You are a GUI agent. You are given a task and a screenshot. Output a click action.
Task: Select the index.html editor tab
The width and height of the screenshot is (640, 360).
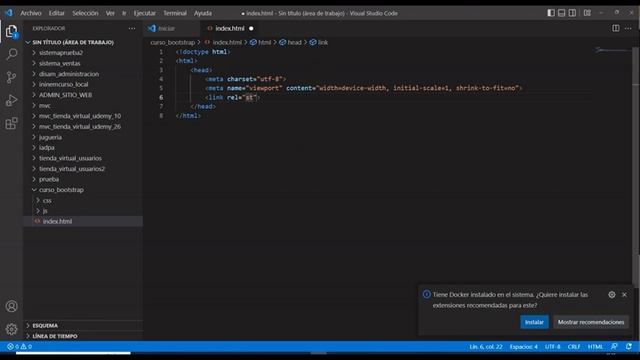pyautogui.click(x=230, y=28)
